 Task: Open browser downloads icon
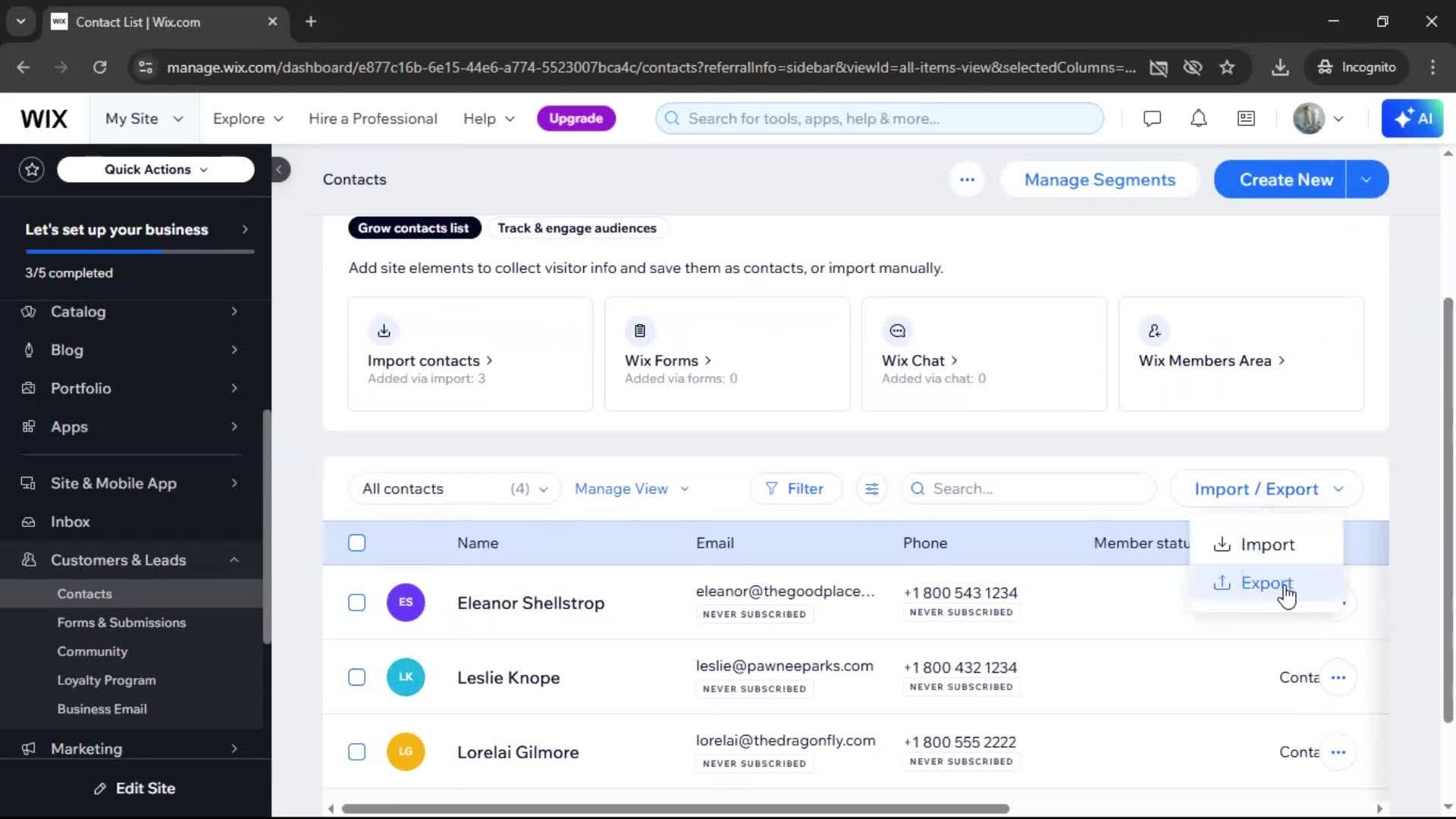(x=1280, y=67)
